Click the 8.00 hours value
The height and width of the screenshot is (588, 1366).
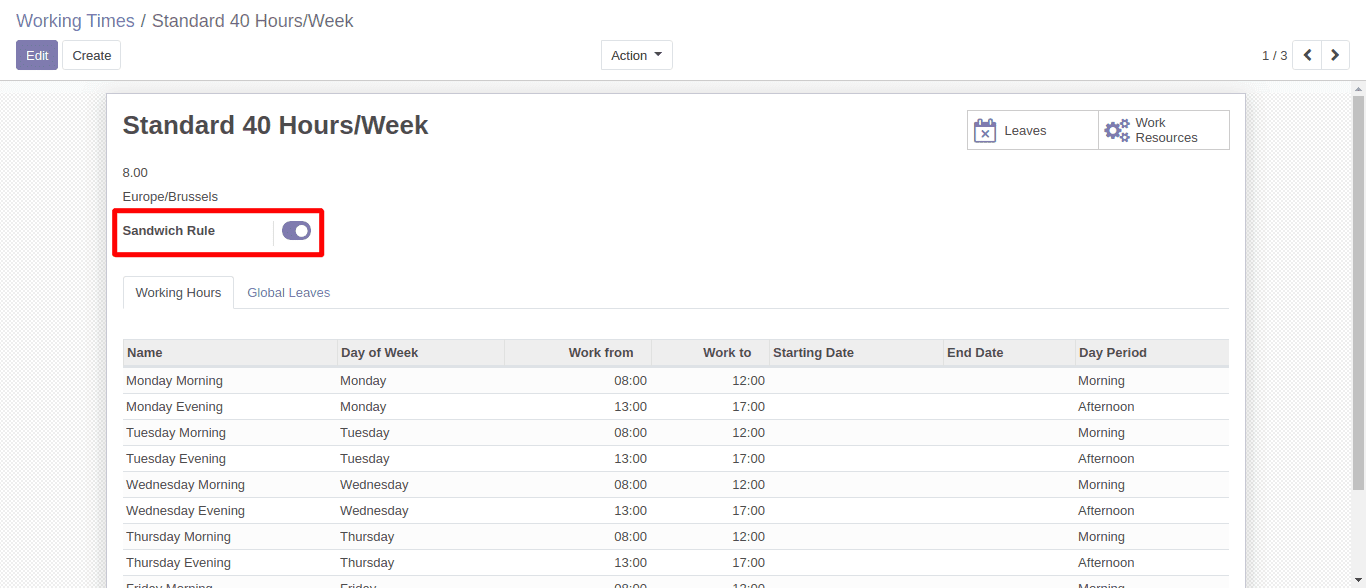pyautogui.click(x=135, y=173)
